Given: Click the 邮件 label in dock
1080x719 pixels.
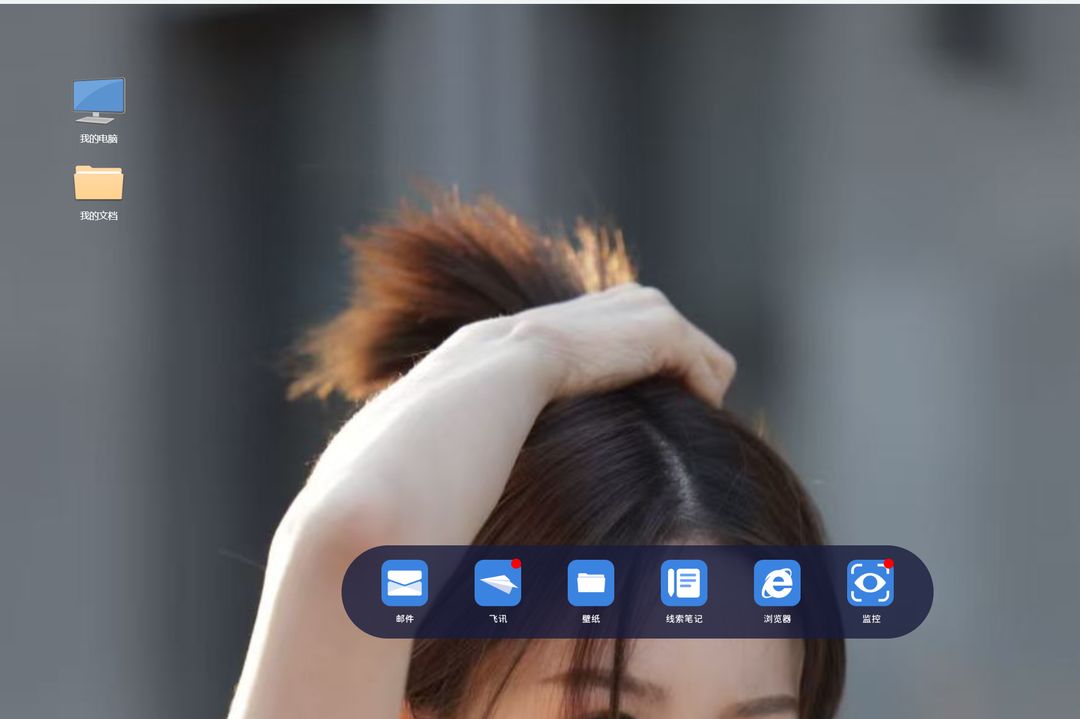Looking at the screenshot, I should tap(405, 619).
